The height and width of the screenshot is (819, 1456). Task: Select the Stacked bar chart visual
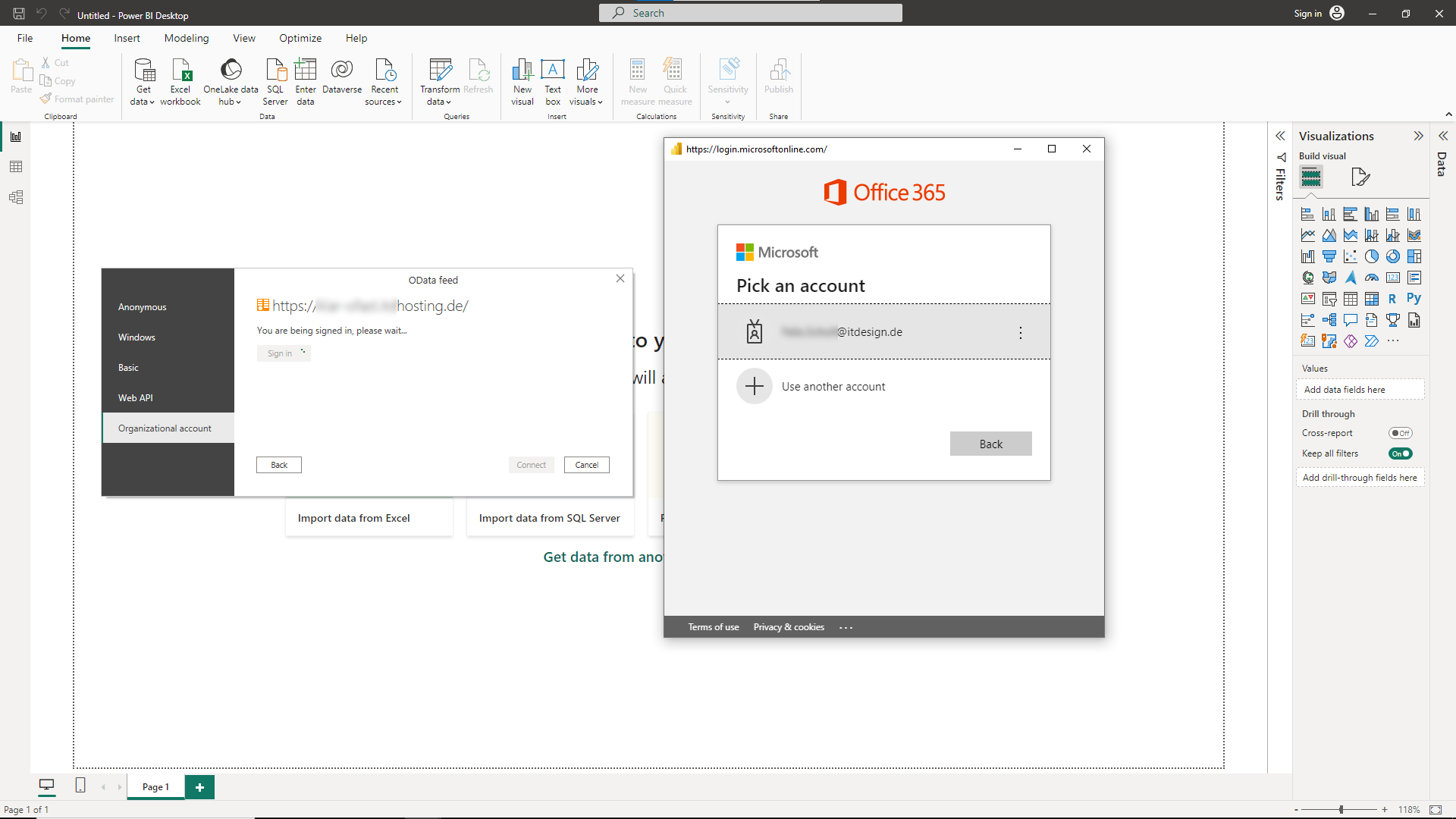[x=1308, y=215]
